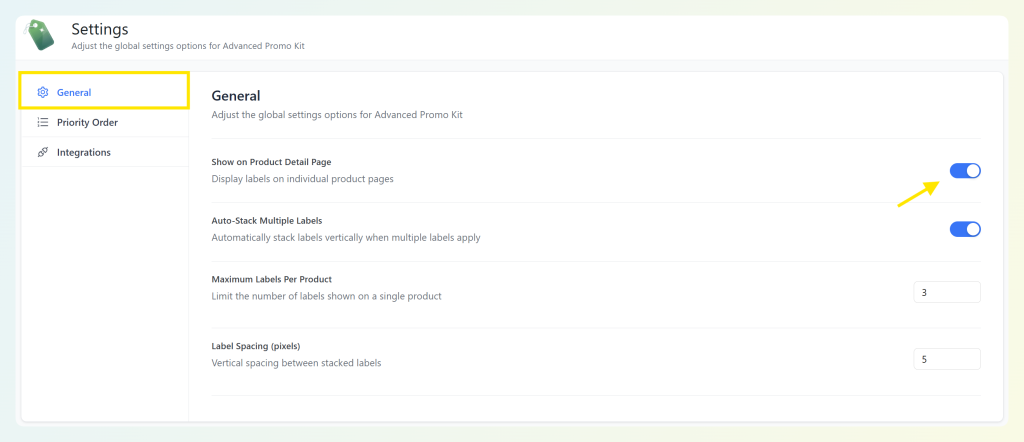
Task: Click the green promo tag logo icon
Action: tap(40, 36)
